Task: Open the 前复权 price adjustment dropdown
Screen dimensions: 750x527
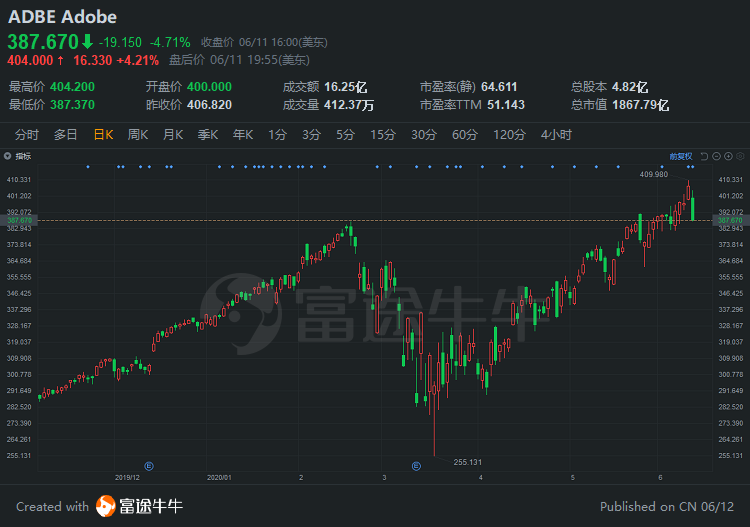Action: pos(681,156)
